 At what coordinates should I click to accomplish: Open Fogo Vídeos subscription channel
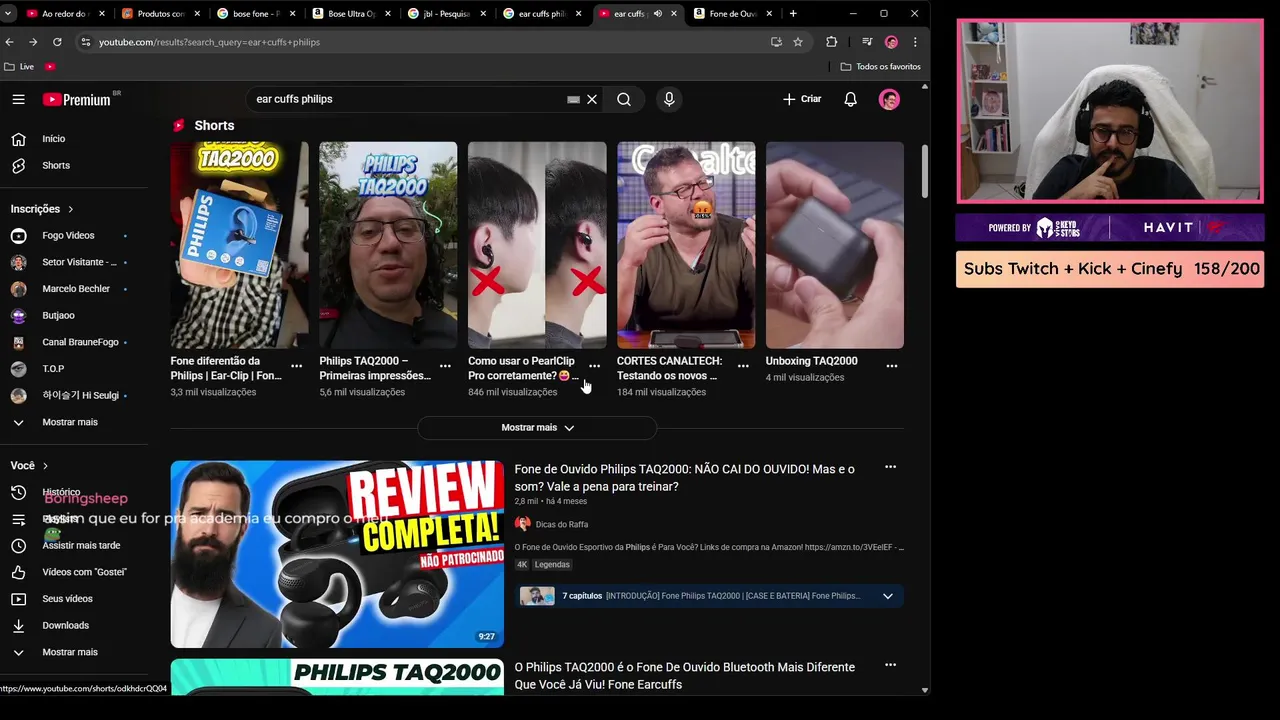(x=68, y=235)
